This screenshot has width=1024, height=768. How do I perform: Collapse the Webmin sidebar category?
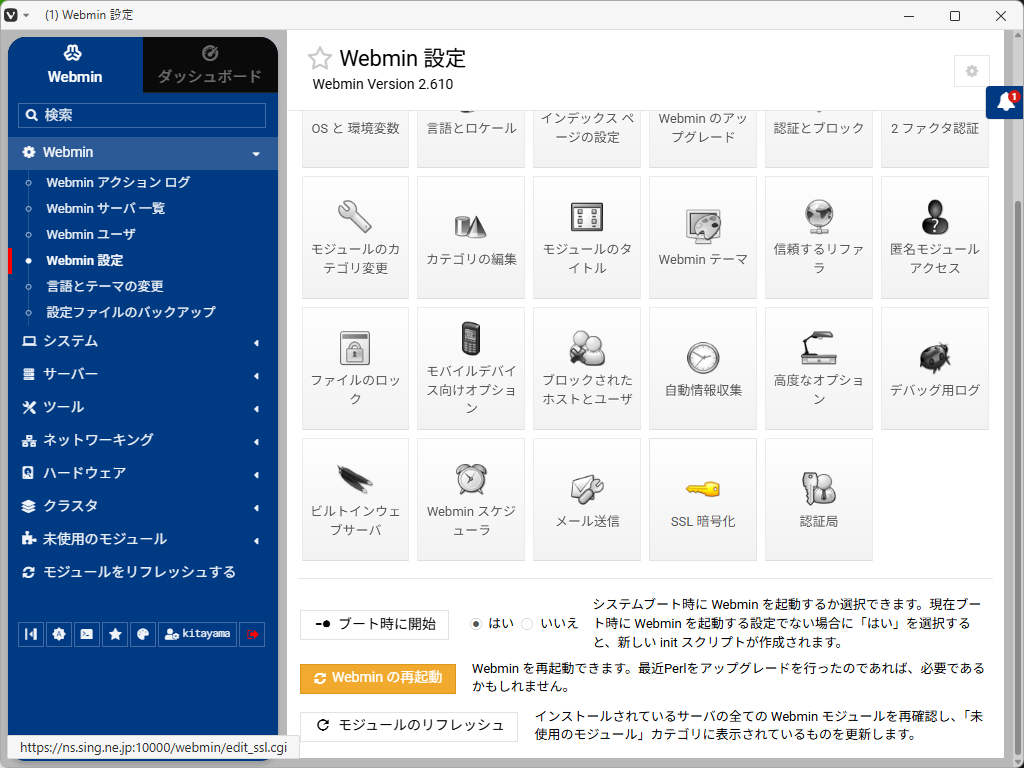pyautogui.click(x=143, y=153)
